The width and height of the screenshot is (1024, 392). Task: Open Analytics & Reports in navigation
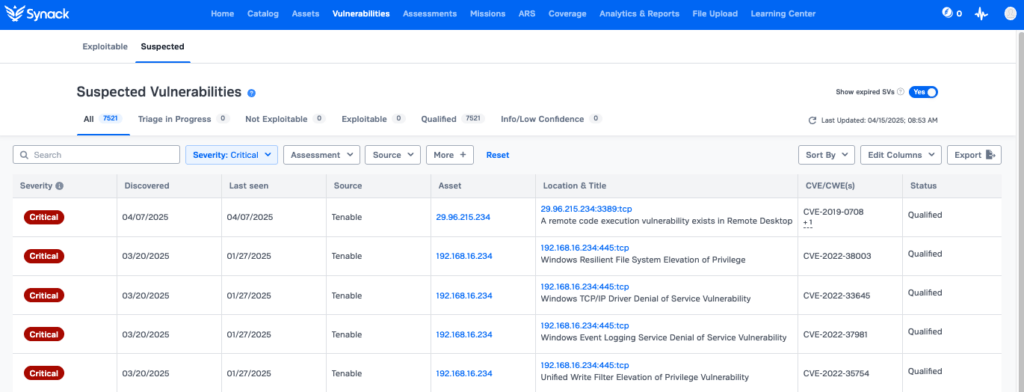[x=639, y=14]
